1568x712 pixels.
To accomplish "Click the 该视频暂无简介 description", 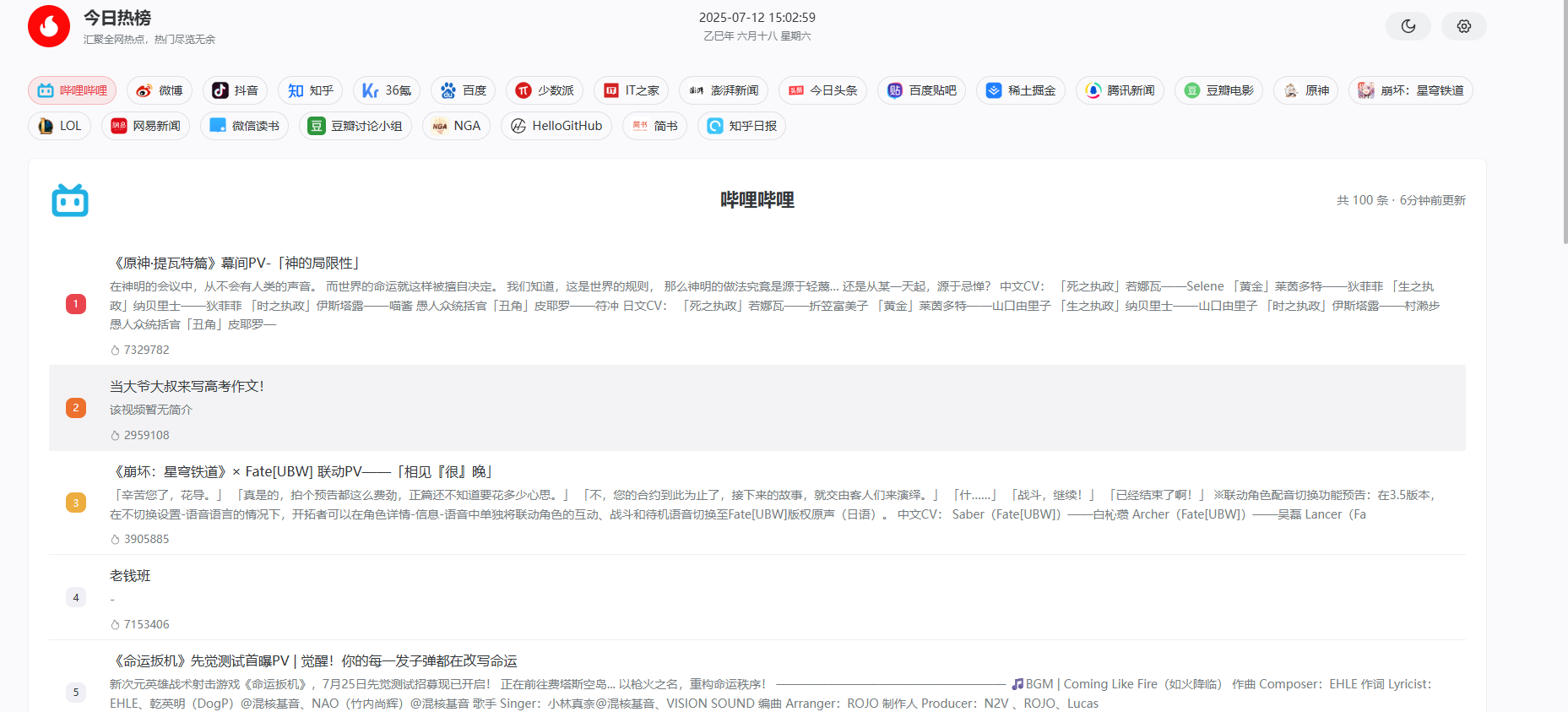I will 151,410.
